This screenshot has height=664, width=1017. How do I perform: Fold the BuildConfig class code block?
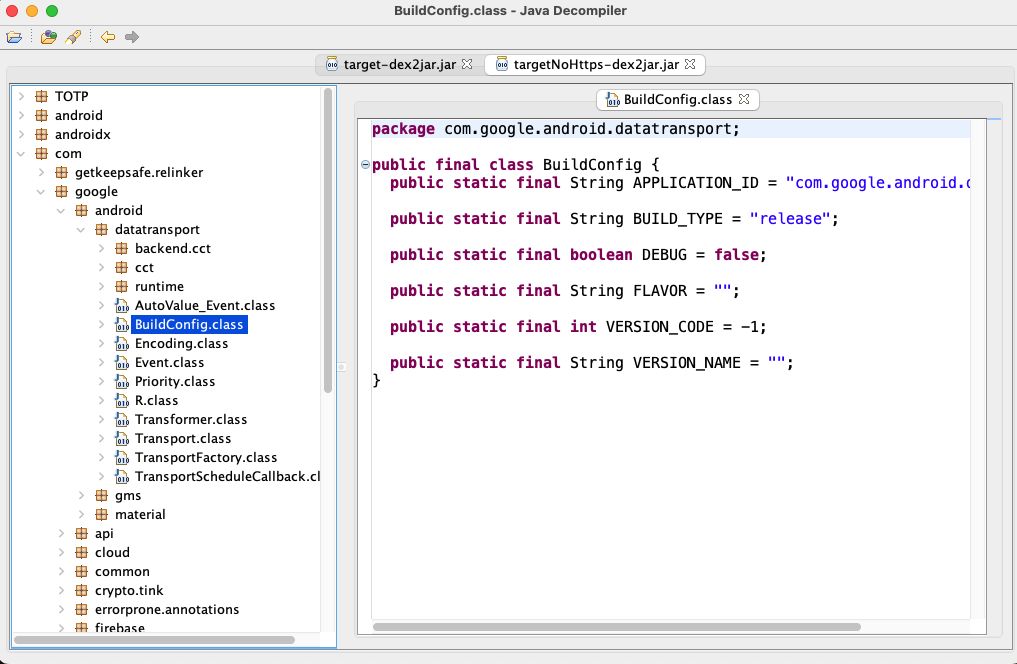365,165
